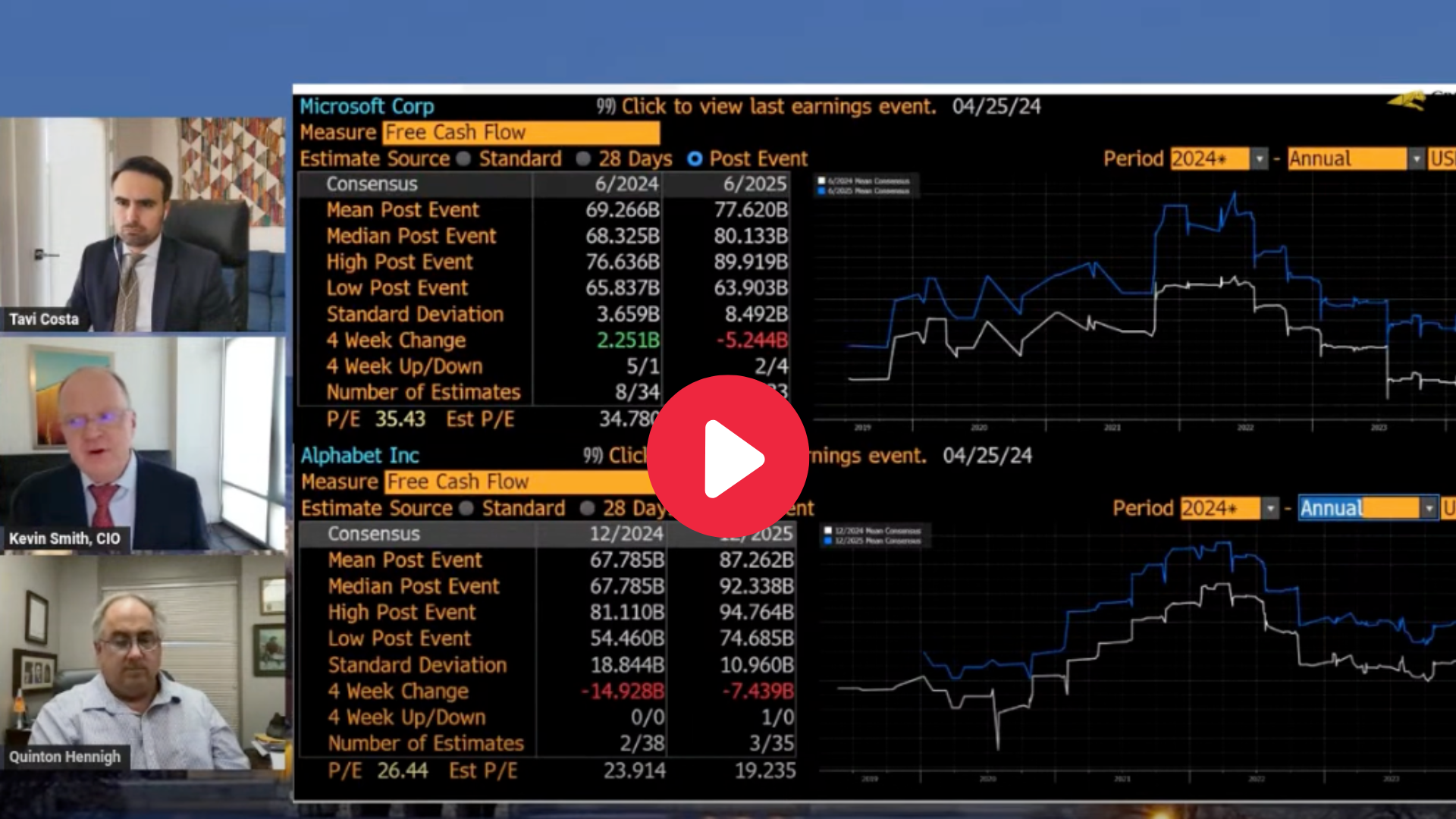Click Microsoft 4 Week Change -5.244B

pos(752,340)
